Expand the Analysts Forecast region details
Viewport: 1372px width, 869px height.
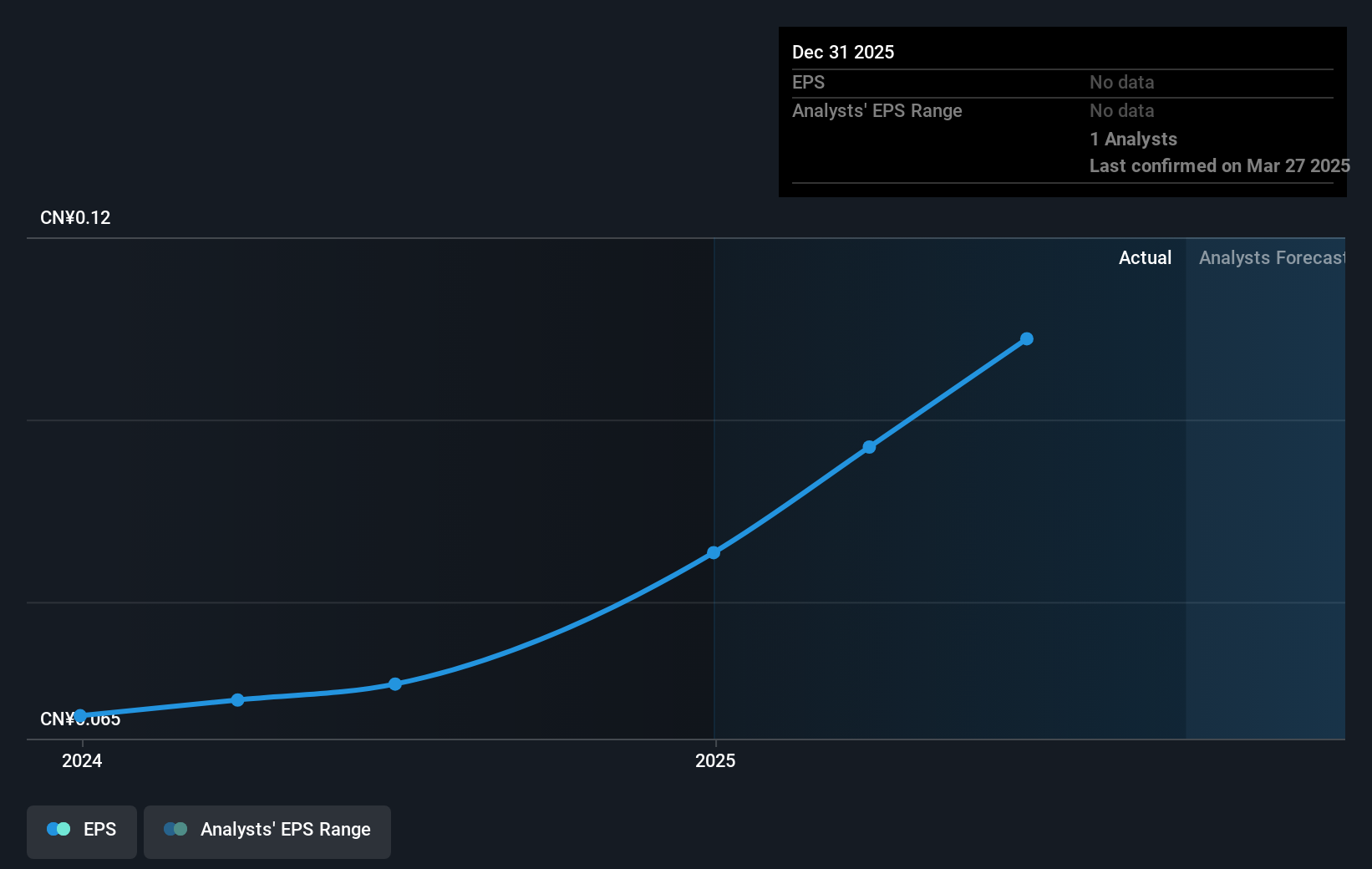pos(1271,257)
